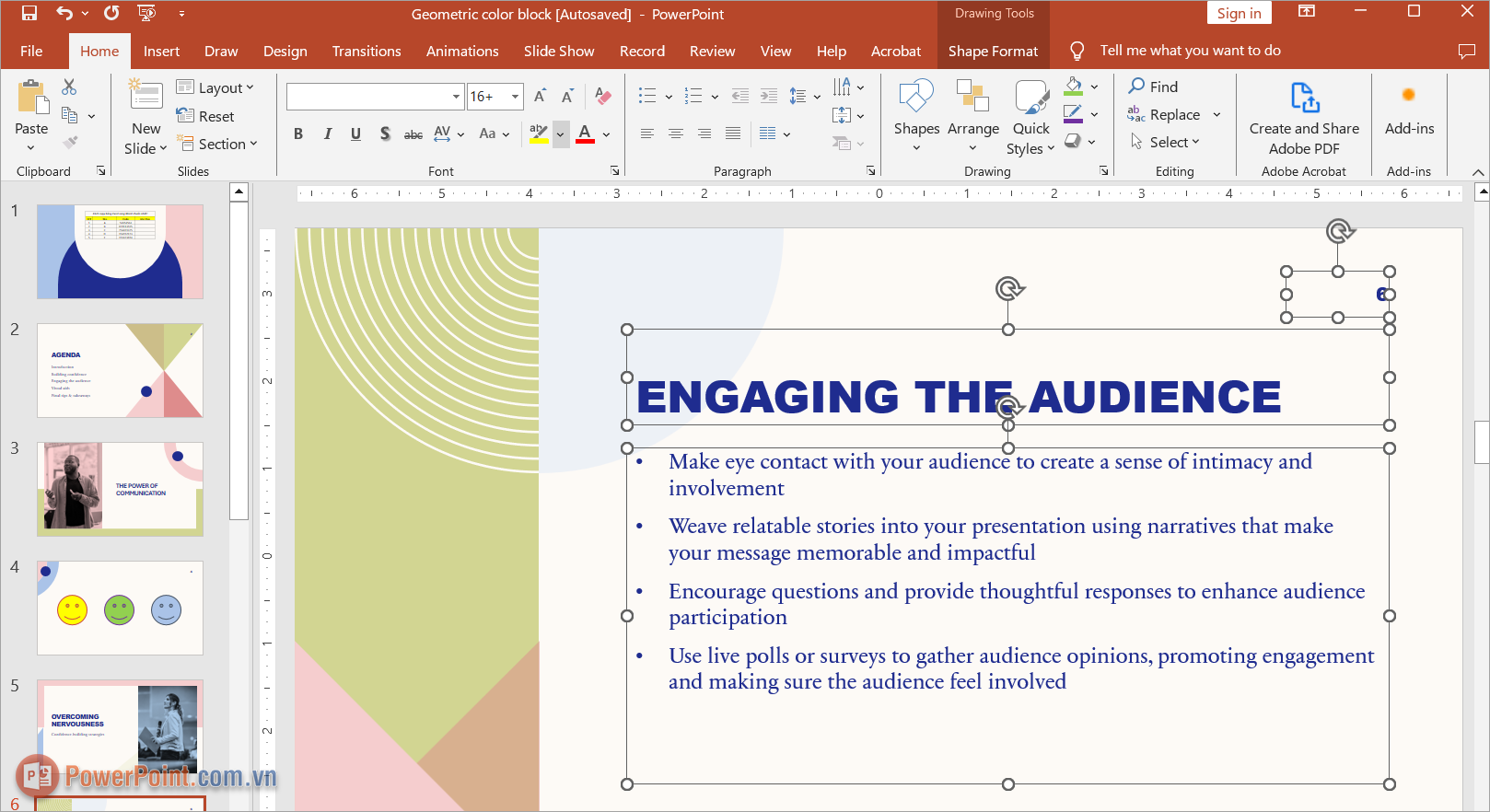Open Comments pane button
The width and height of the screenshot is (1490, 812).
[x=1467, y=51]
